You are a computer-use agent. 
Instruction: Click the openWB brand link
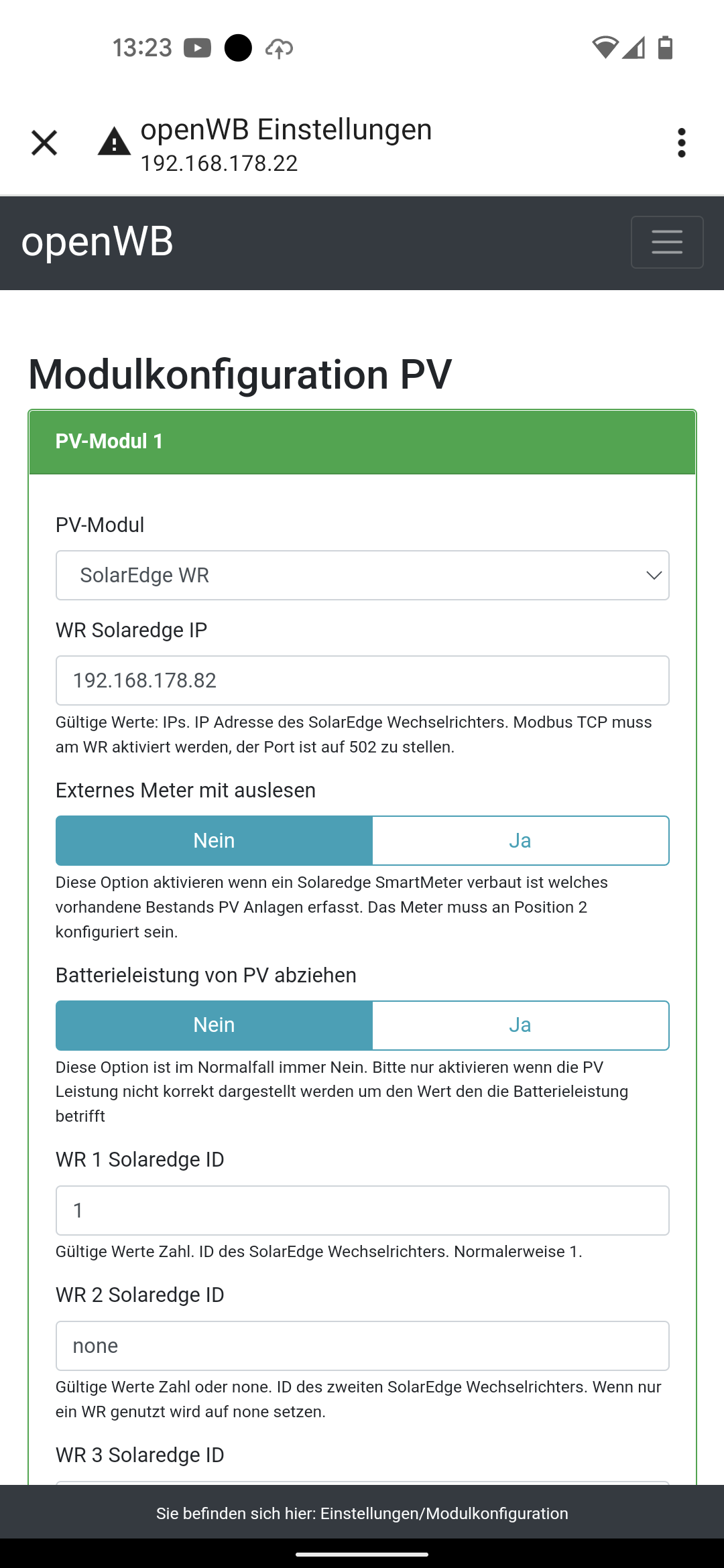(97, 242)
